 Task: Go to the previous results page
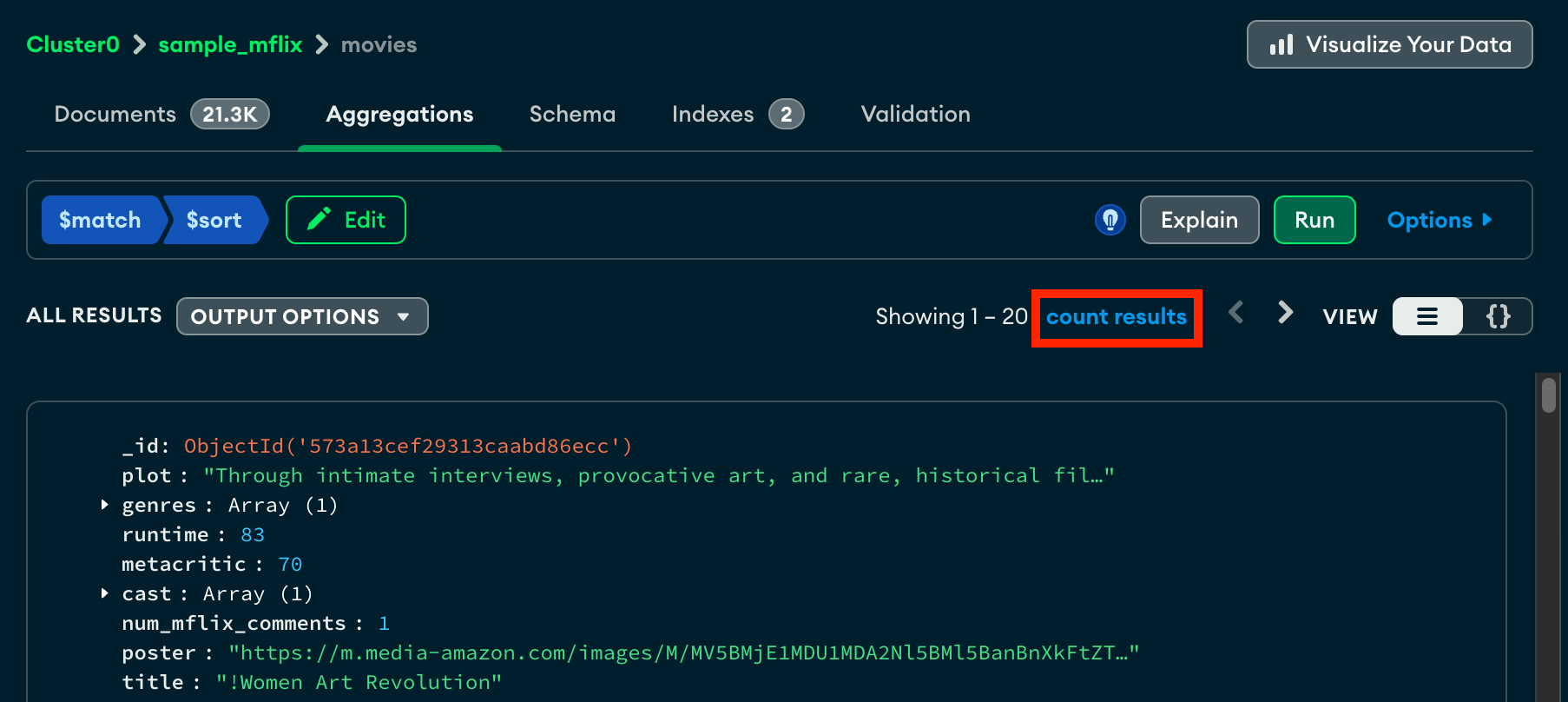pyautogui.click(x=1236, y=313)
